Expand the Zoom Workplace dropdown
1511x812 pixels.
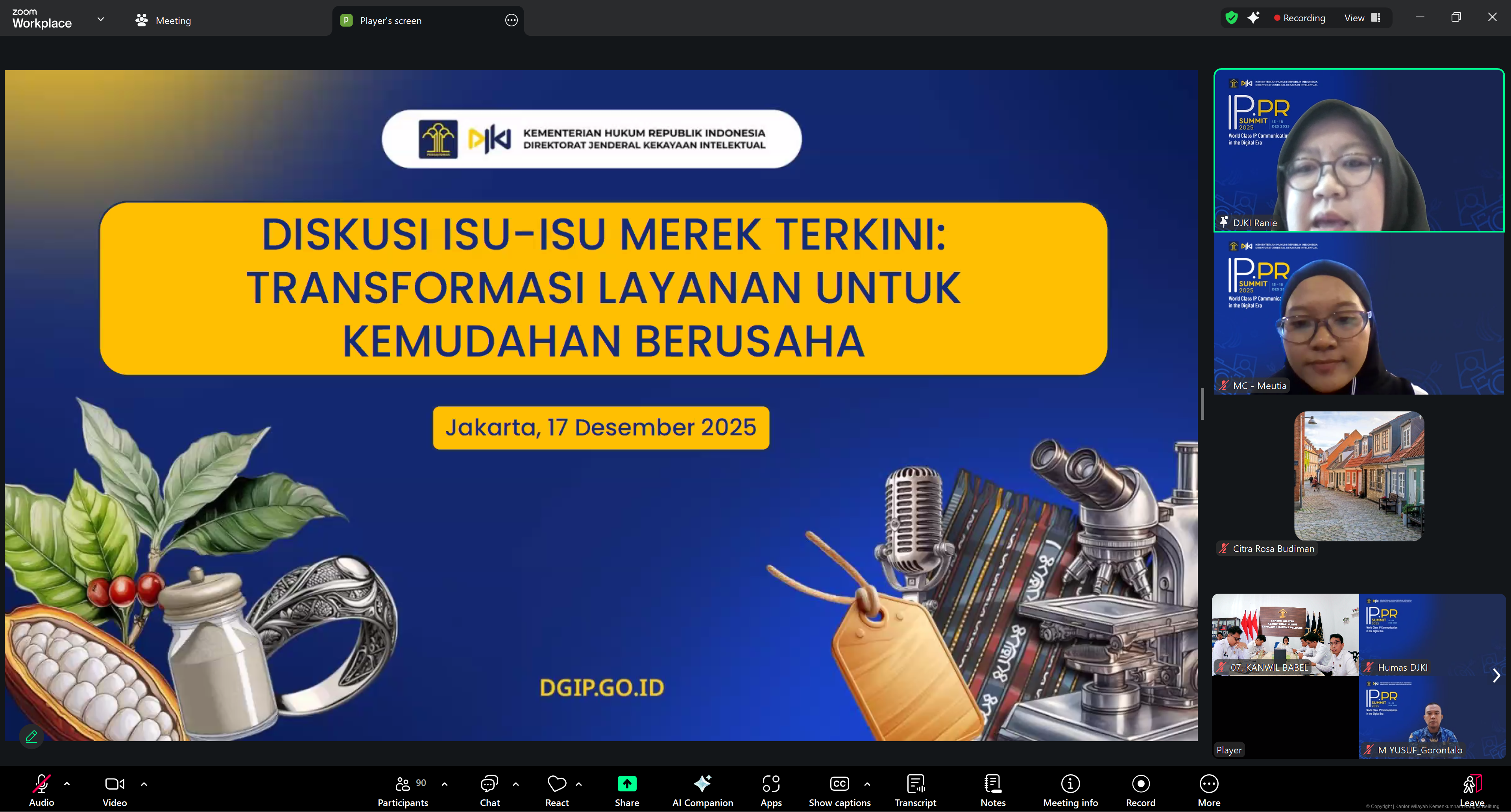pyautogui.click(x=100, y=19)
